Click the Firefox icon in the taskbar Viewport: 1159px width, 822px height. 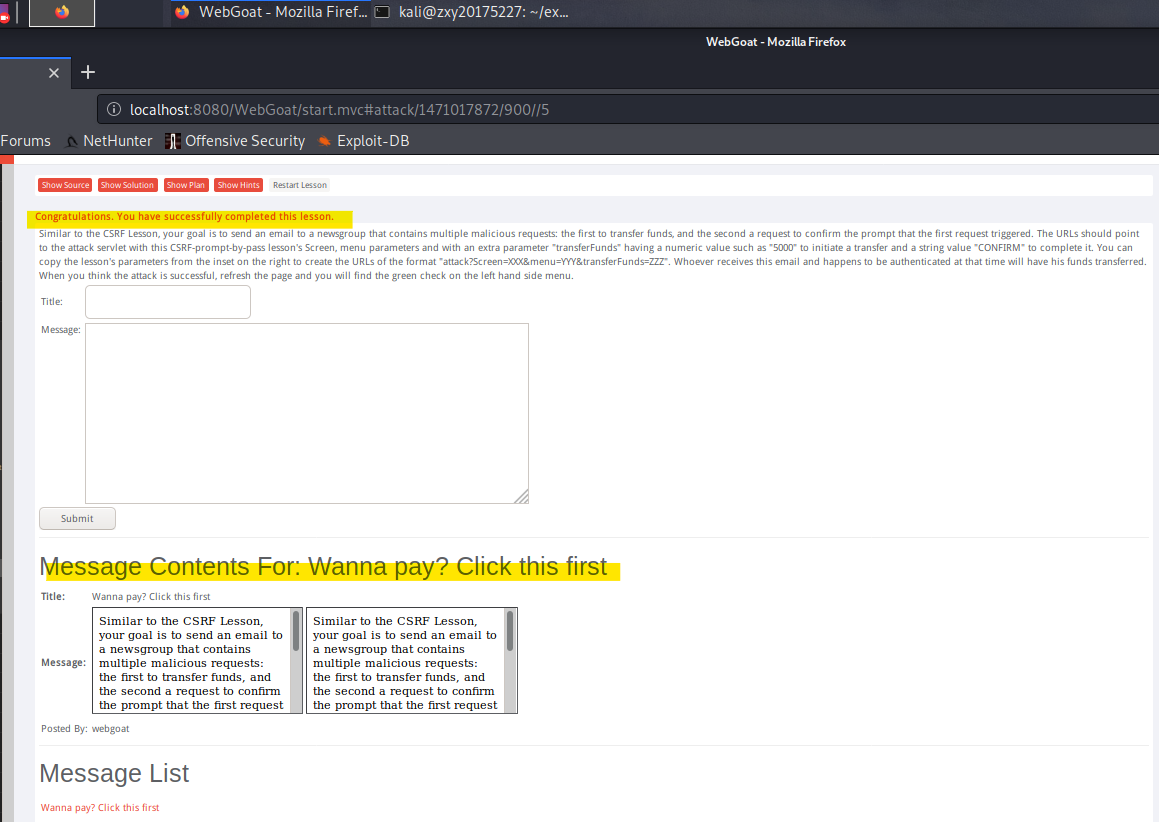[x=62, y=13]
